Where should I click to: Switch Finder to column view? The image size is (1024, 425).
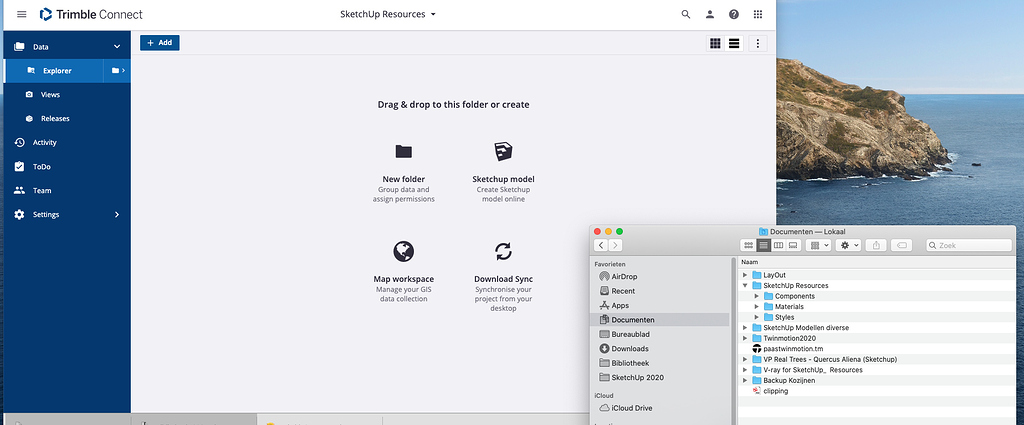778,245
